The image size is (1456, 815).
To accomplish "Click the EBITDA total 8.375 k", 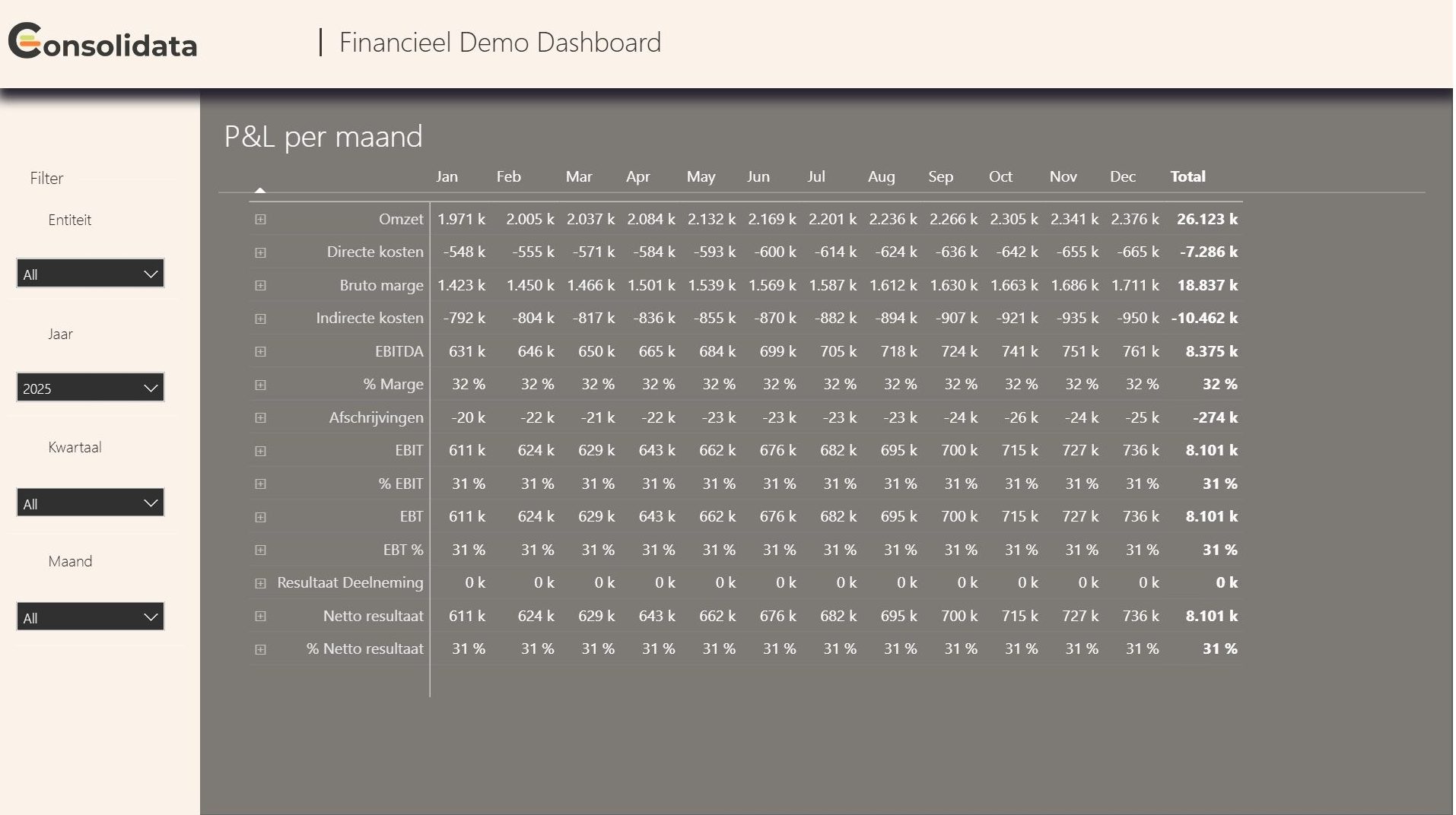I will pos(1212,352).
